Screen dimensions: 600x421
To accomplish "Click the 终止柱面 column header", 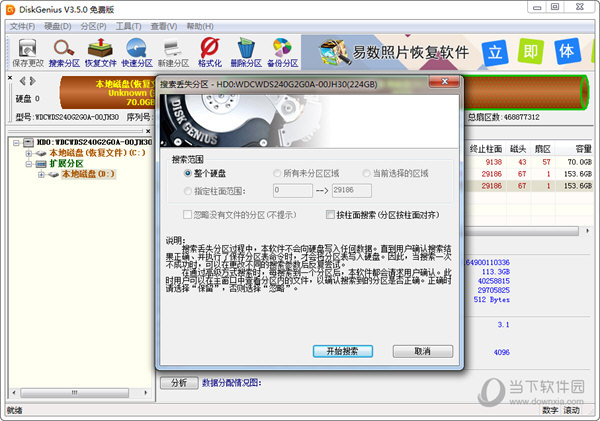I will [486, 149].
